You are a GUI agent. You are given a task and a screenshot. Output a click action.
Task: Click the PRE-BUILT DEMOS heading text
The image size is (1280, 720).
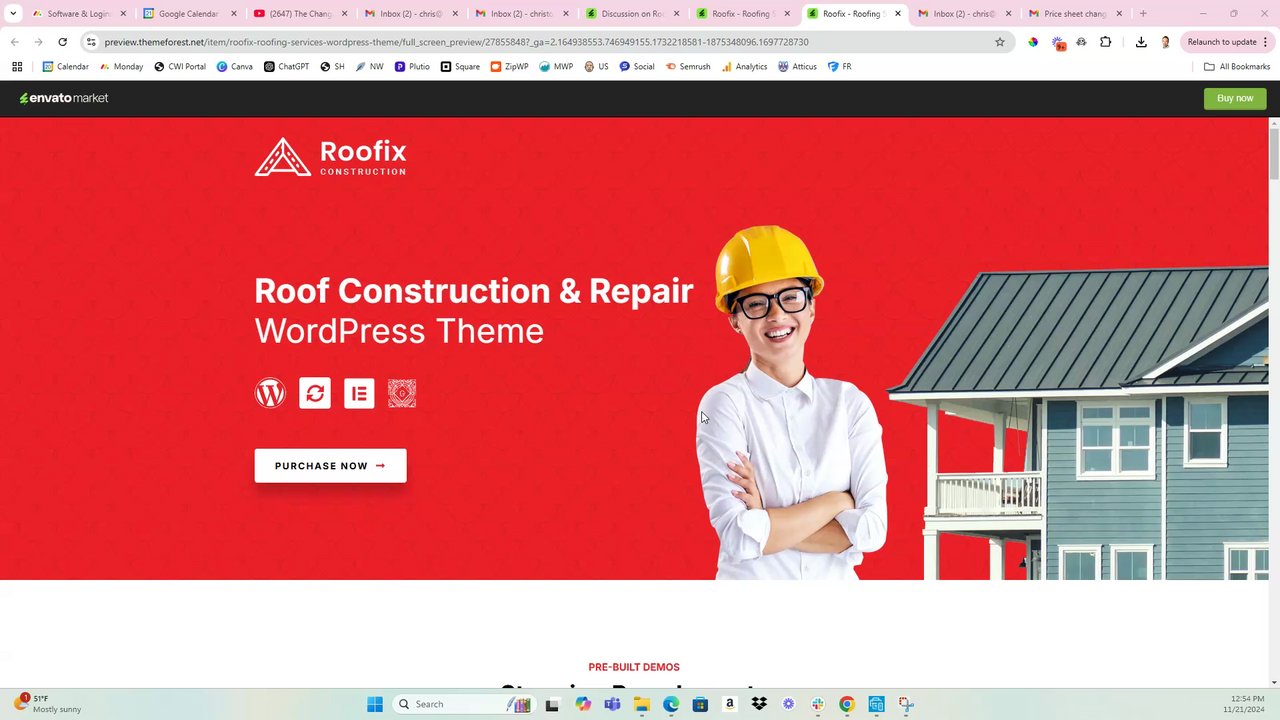[634, 667]
